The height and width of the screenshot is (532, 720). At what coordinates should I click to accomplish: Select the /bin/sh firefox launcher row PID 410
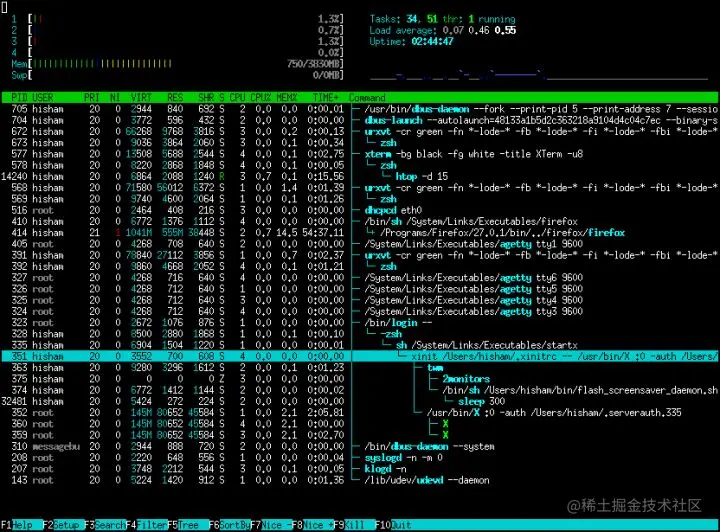click(x=360, y=221)
